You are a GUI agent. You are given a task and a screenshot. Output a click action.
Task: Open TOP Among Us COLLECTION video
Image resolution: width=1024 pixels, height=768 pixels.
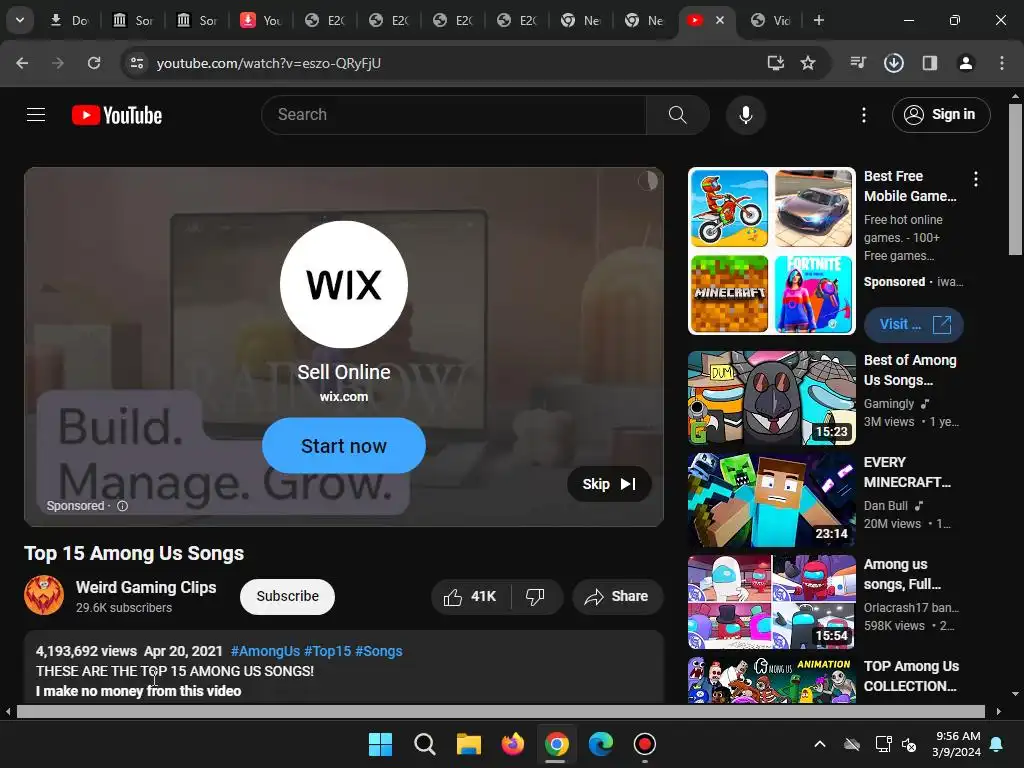click(x=771, y=680)
